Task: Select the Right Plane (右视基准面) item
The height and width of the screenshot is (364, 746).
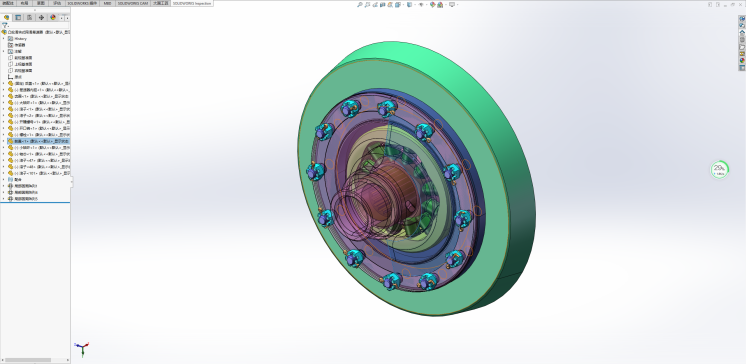Action: coord(20,70)
